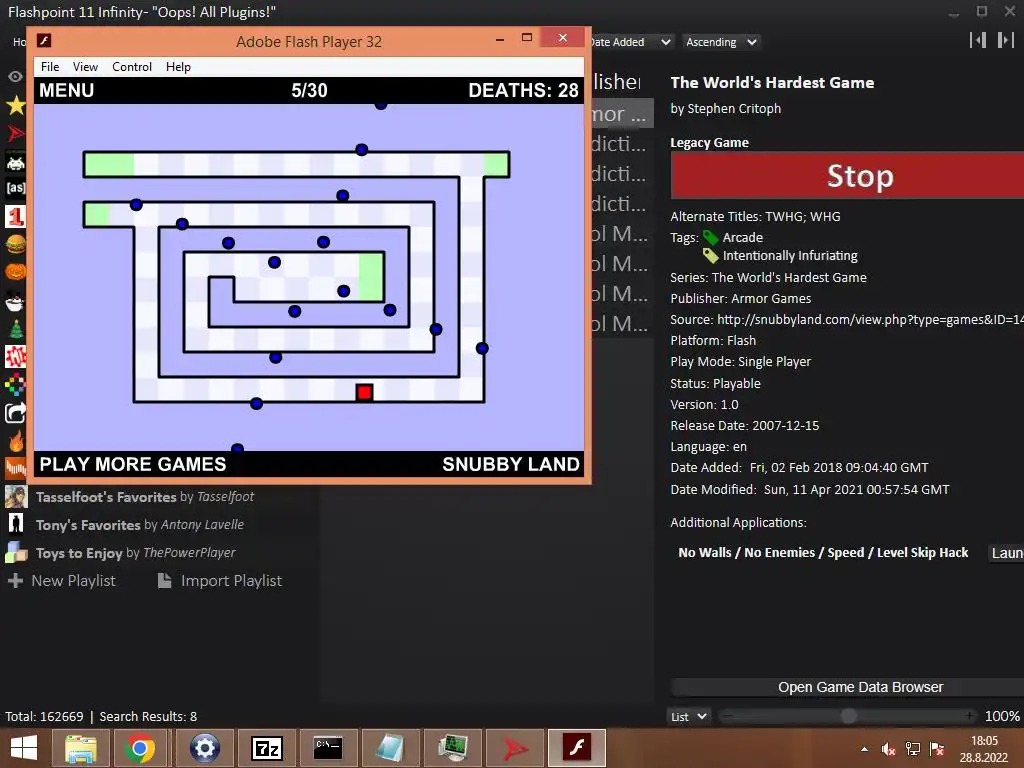Screen dimensions: 1024x768
Task: Click the Flash logo icon in Flash Player title bar
Action: (44, 40)
